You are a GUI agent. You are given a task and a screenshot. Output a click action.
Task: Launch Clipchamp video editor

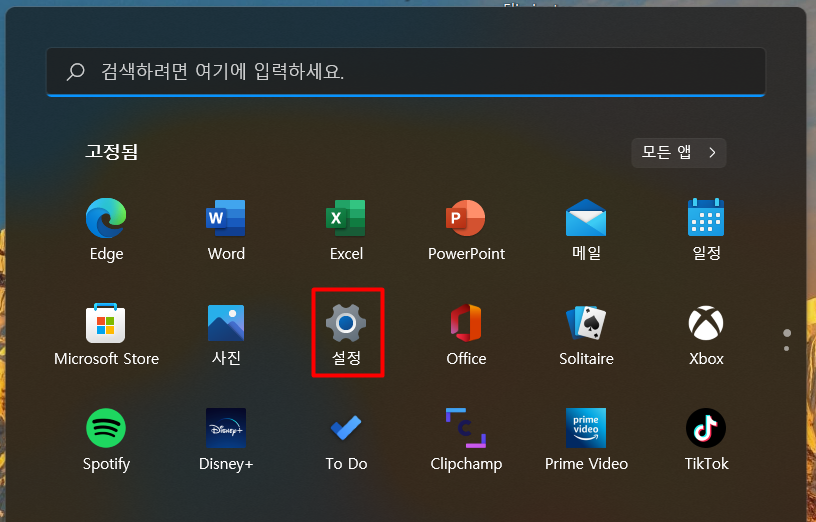466,439
